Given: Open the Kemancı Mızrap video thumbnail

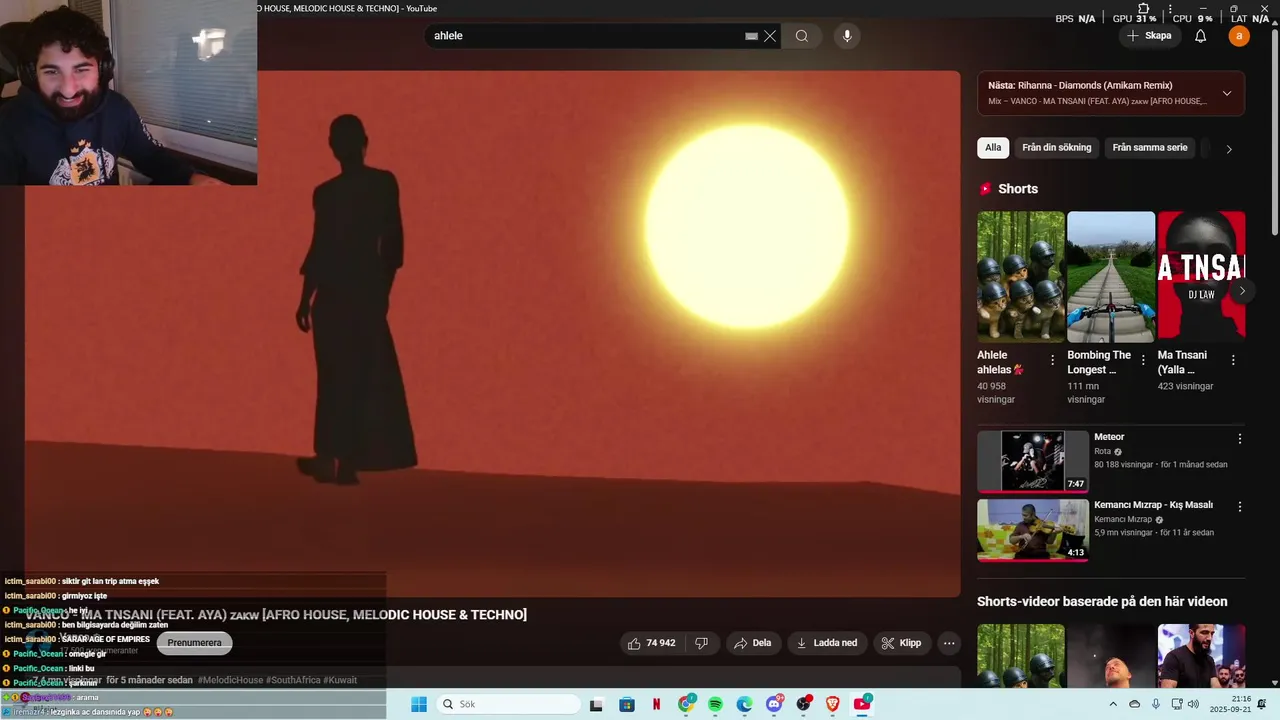Looking at the screenshot, I should click(x=1033, y=530).
